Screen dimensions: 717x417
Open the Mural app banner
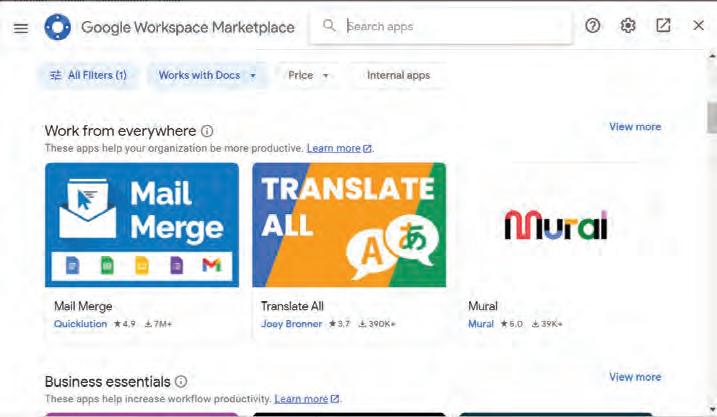click(556, 225)
